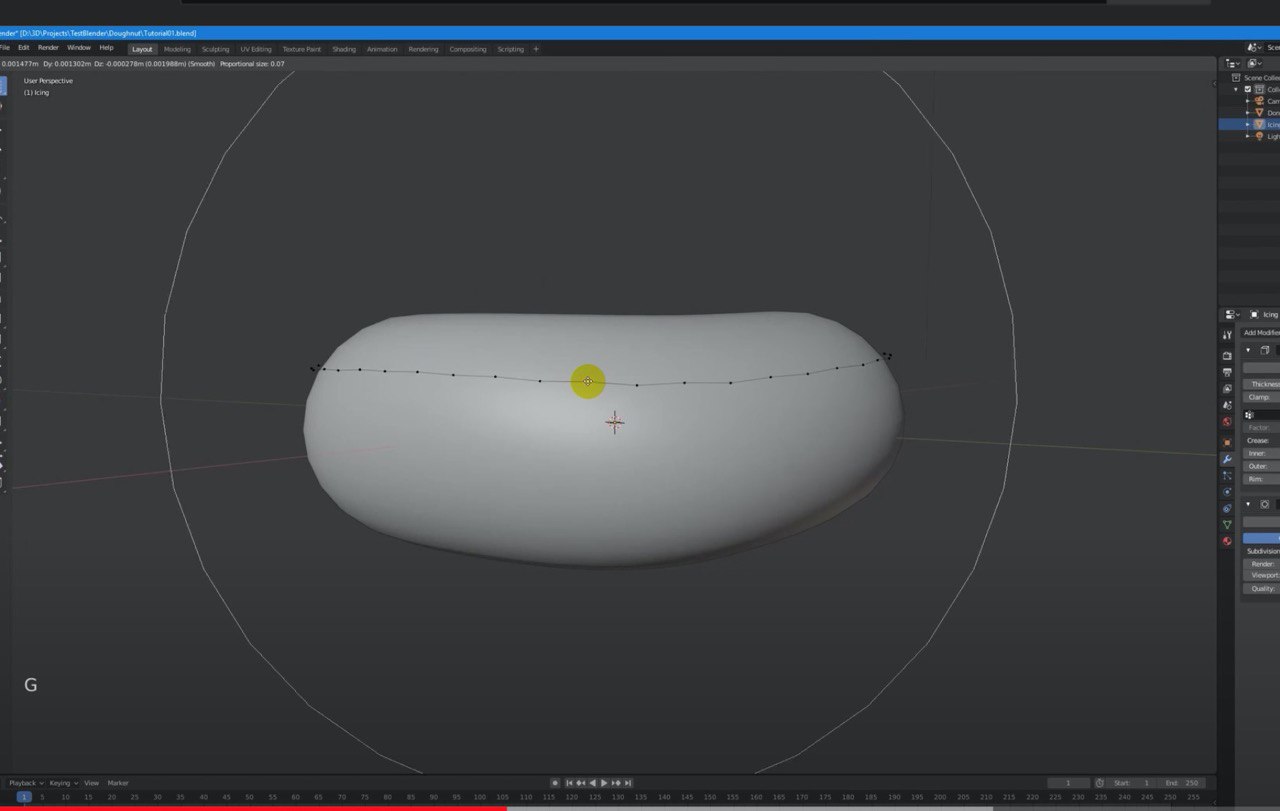The image size is (1280, 811).
Task: Switch to the Sculpting workspace tab
Action: coord(215,49)
